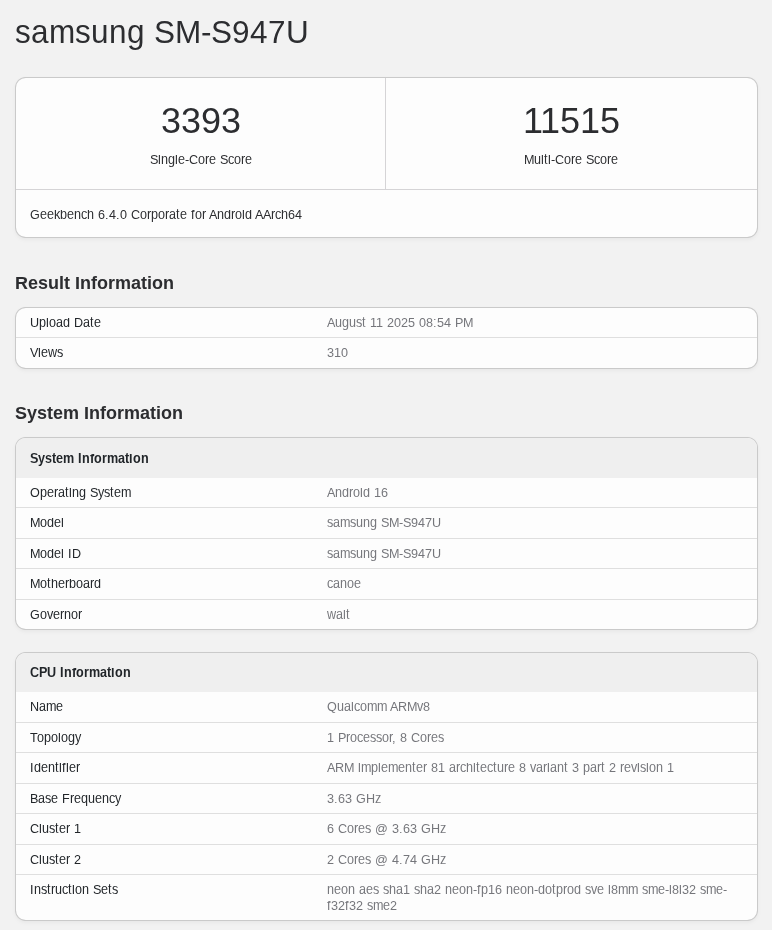Click the Model row label
772x930 pixels.
coord(47,523)
